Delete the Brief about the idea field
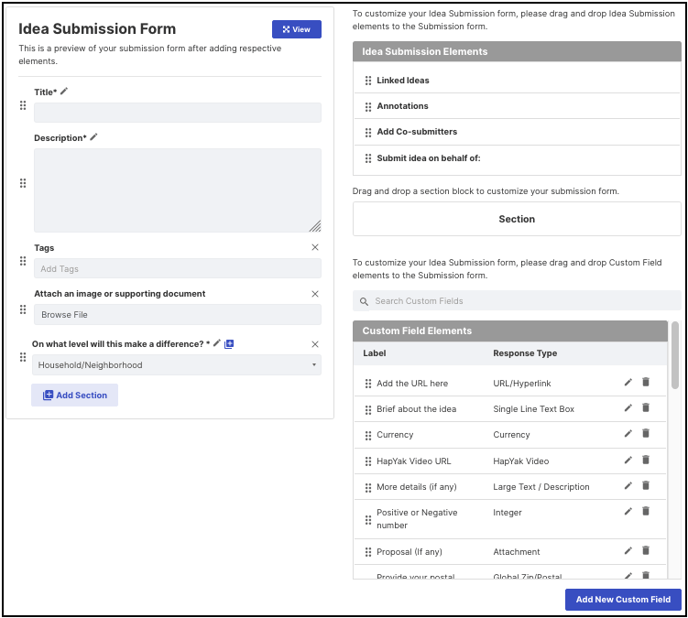Screen dimensions: 688x618 (645, 408)
